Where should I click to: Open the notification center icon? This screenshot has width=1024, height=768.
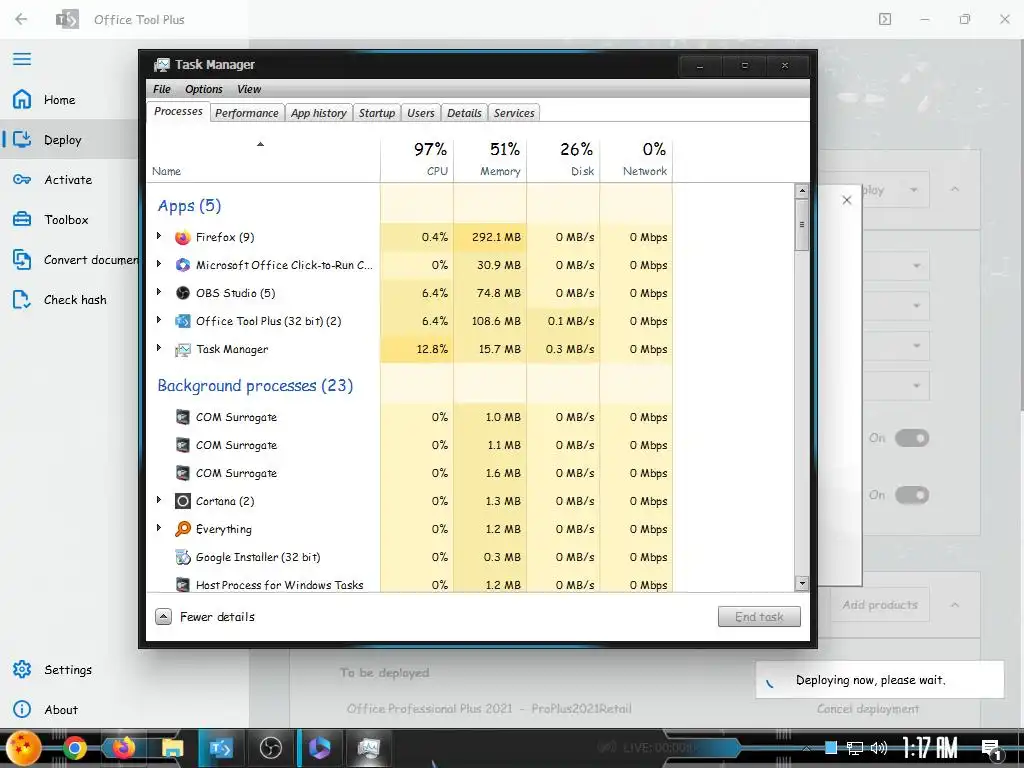coord(991,749)
